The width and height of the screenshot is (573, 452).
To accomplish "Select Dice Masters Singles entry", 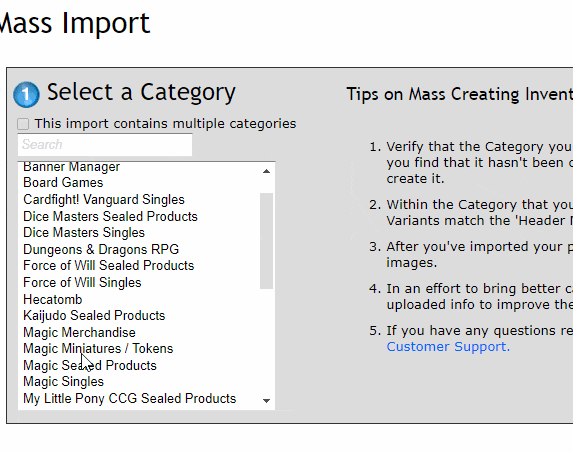I will click(x=84, y=232).
